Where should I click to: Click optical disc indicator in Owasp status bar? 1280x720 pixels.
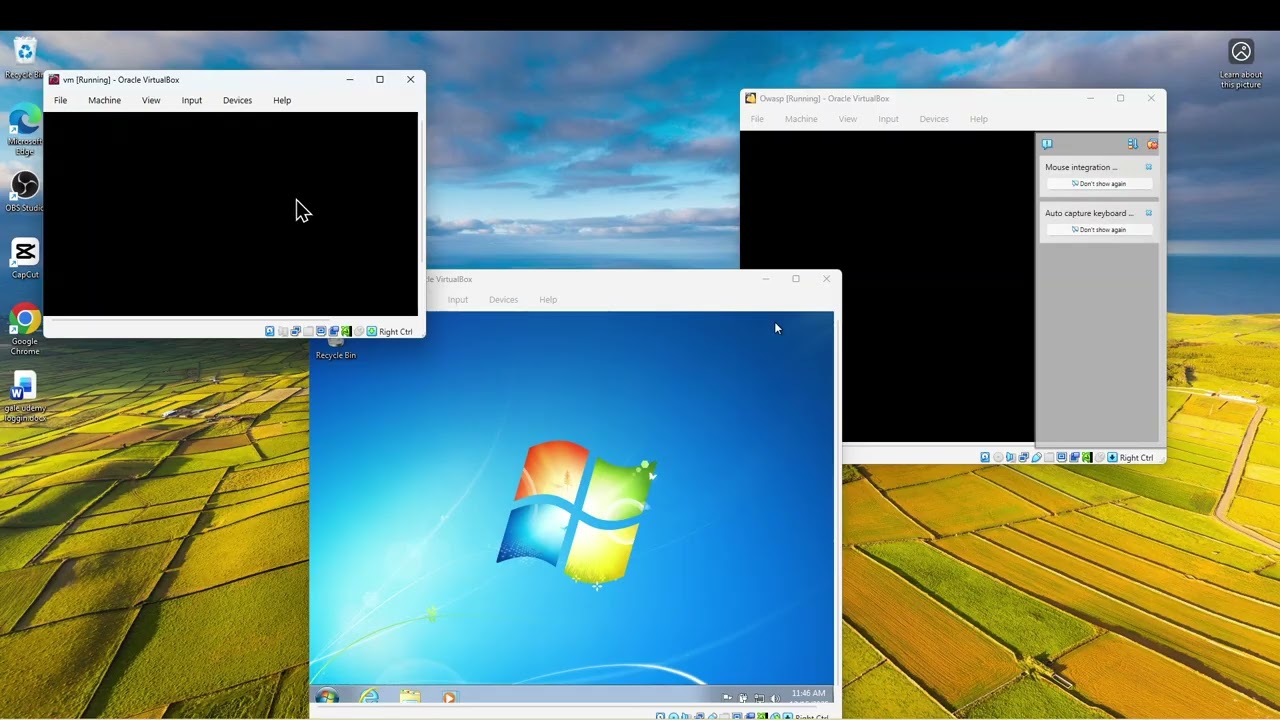coord(998,457)
